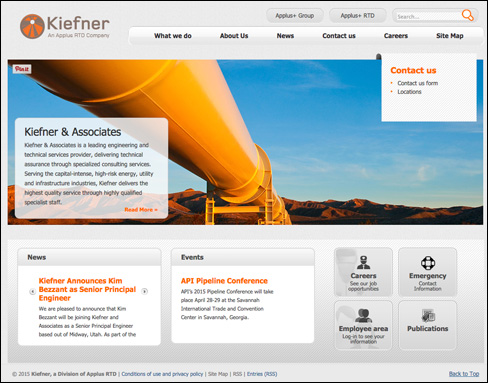Click the Back to Top link
Image resolution: width=488 pixels, height=383 pixels.
coord(464,374)
